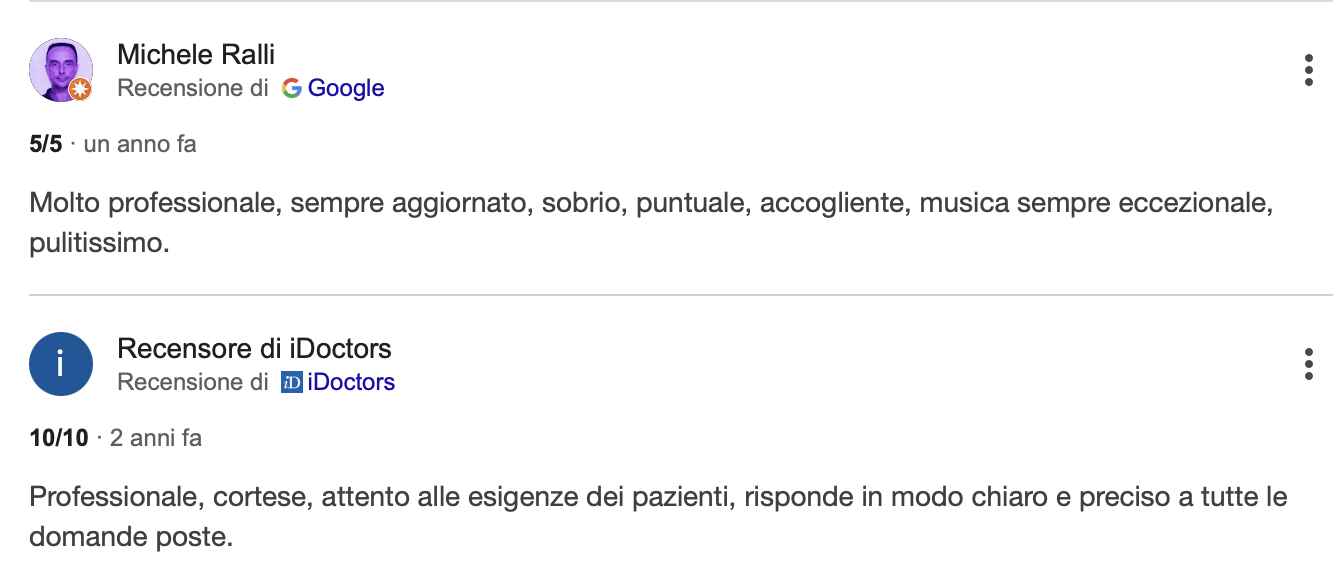Click Michele Ralli's profile photo
This screenshot has width=1342, height=572.
61,70
